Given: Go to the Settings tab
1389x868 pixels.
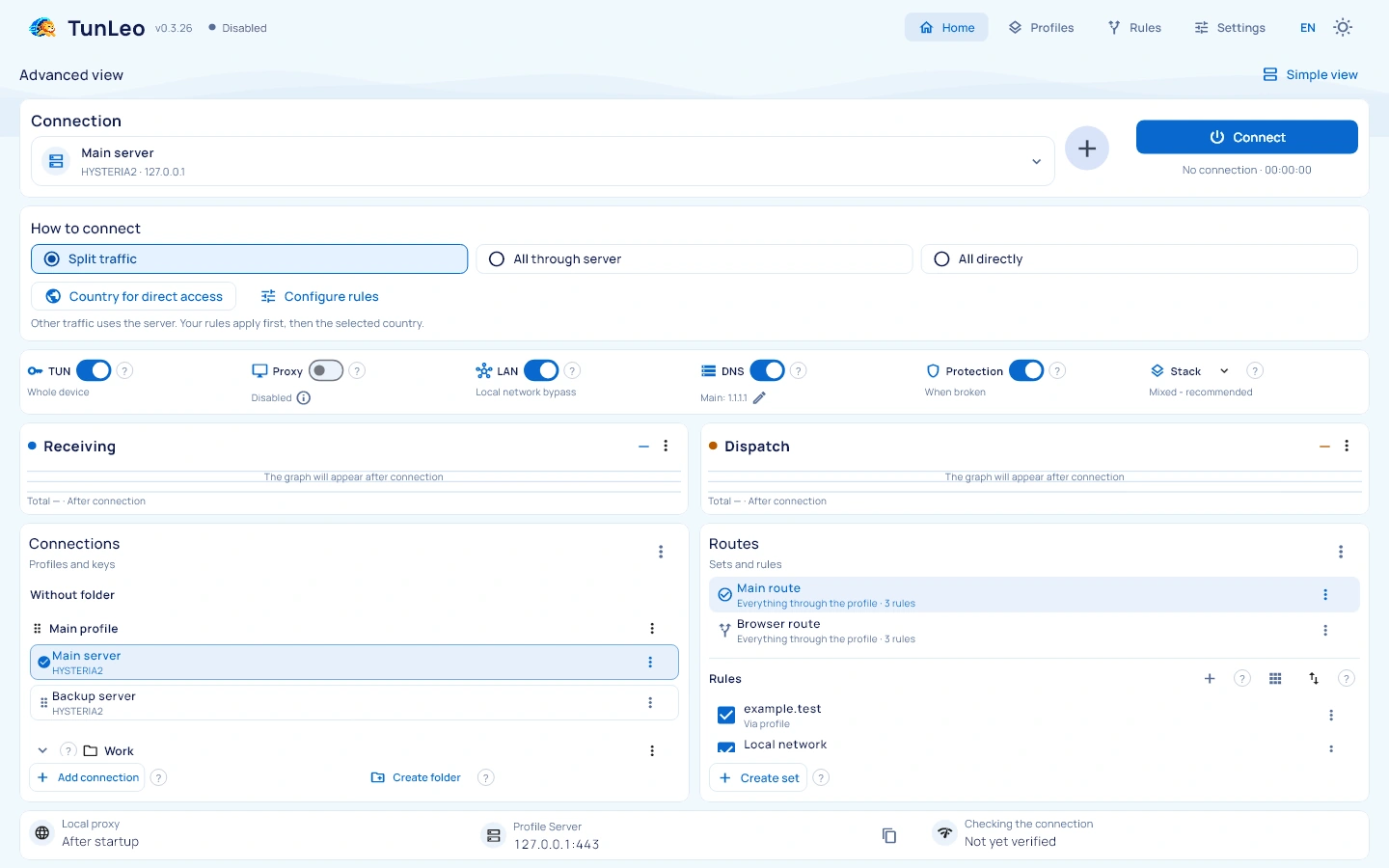Looking at the screenshot, I should (x=1230, y=28).
